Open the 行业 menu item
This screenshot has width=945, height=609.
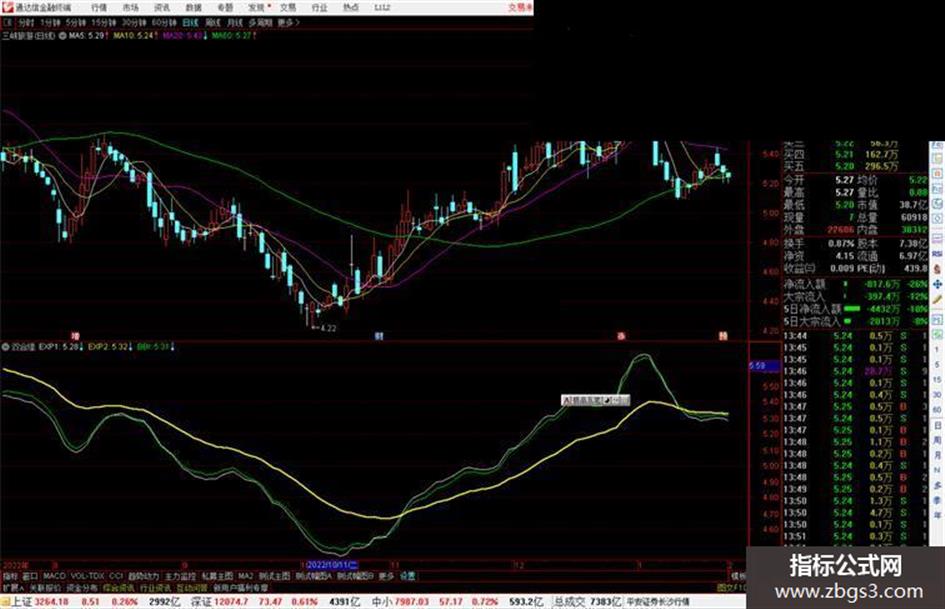tap(319, 7)
